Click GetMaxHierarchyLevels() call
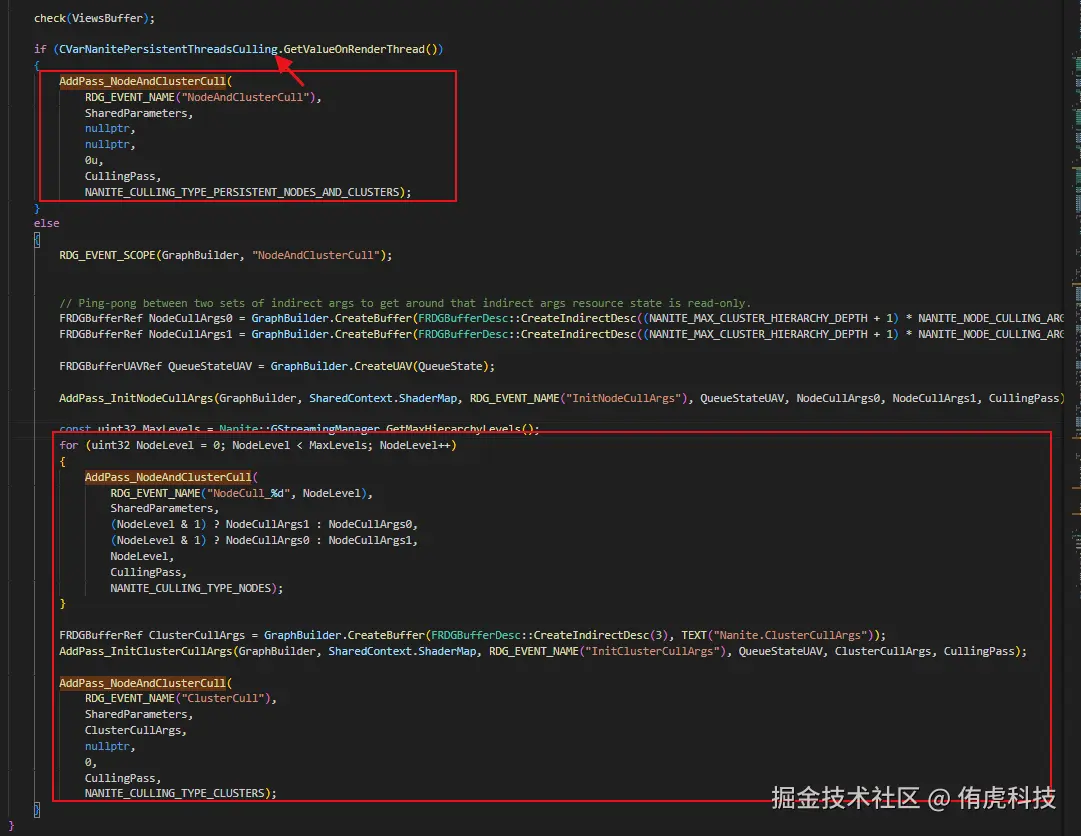This screenshot has width=1081, height=836. [459, 429]
